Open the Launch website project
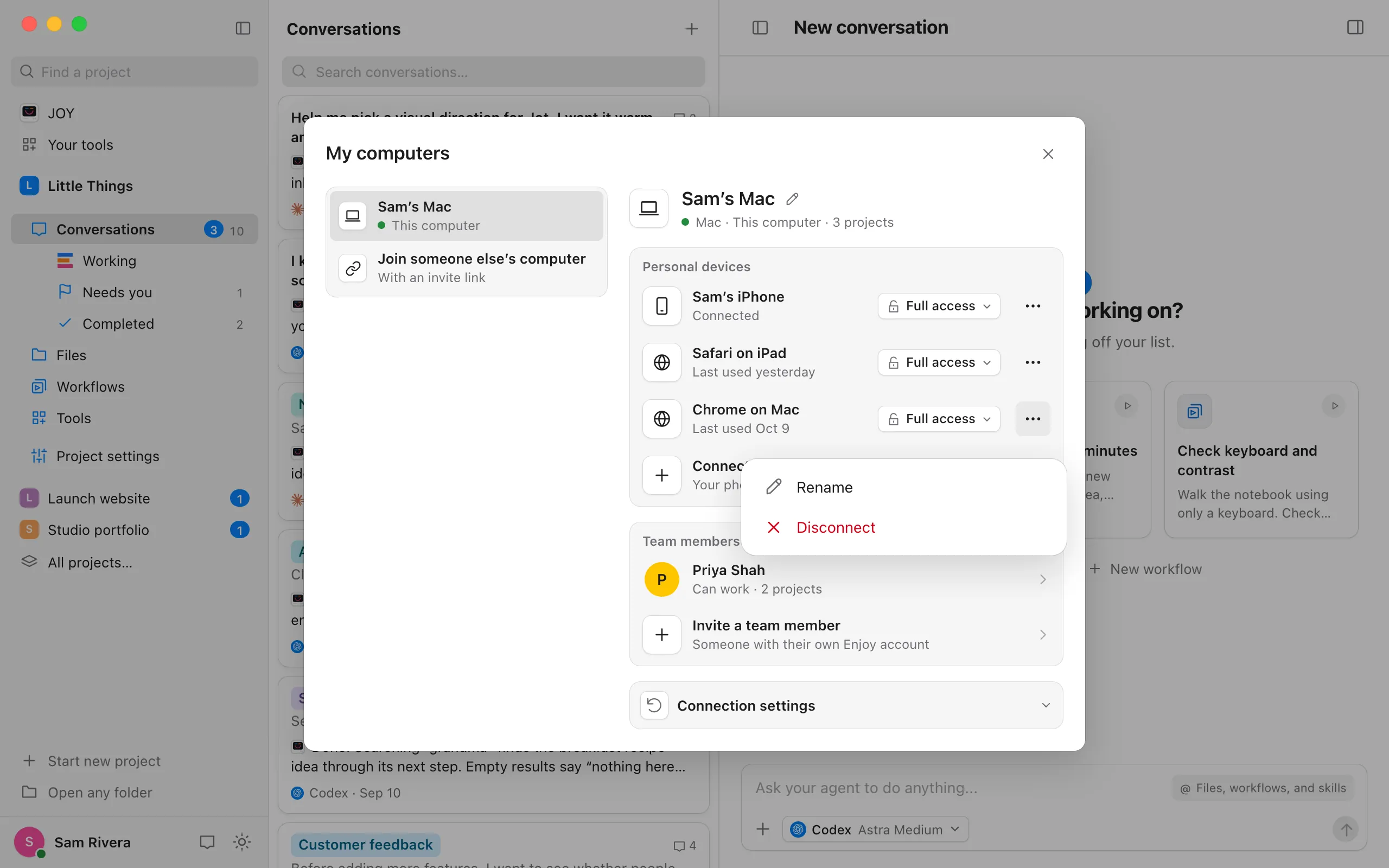Screen dimensions: 1389x868 [135, 499]
